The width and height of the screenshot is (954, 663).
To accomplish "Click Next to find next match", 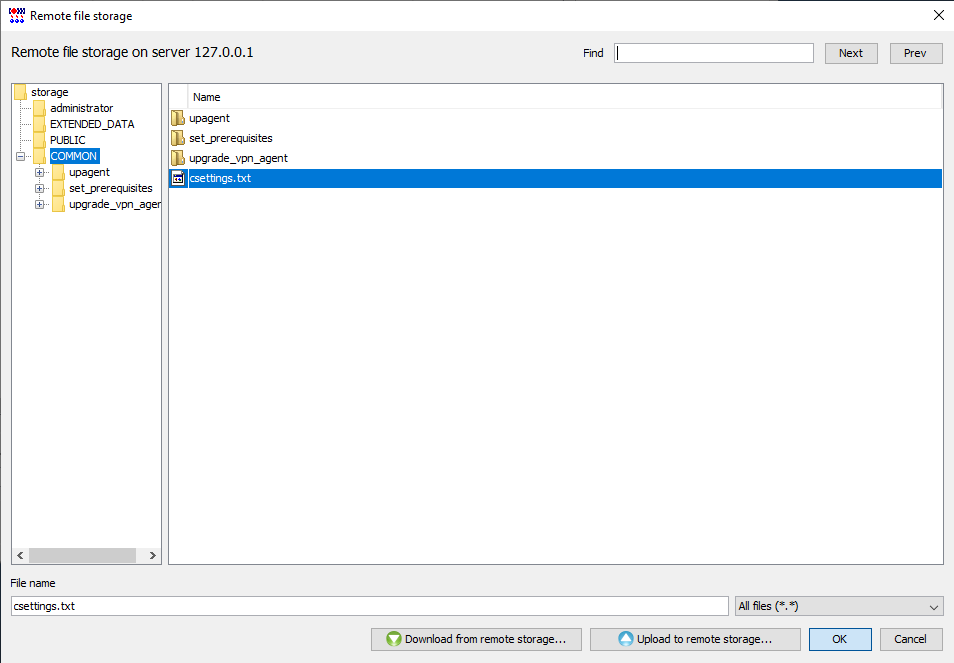I will pyautogui.click(x=851, y=53).
